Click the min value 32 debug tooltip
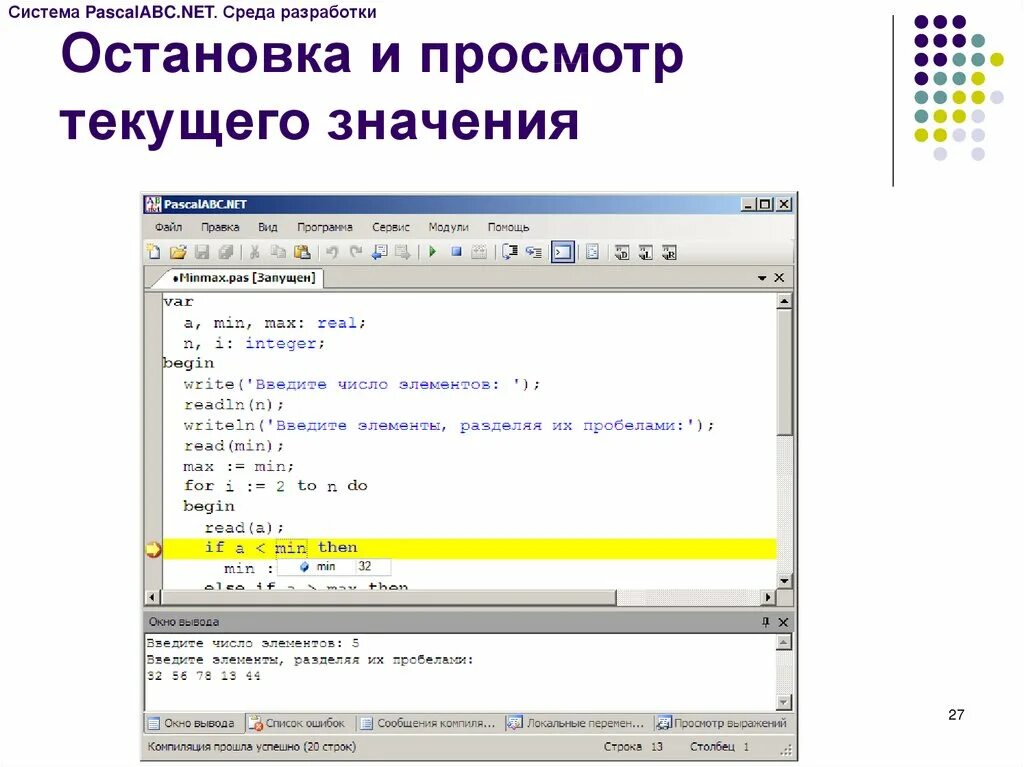The height and width of the screenshot is (767, 1024). tap(334, 566)
